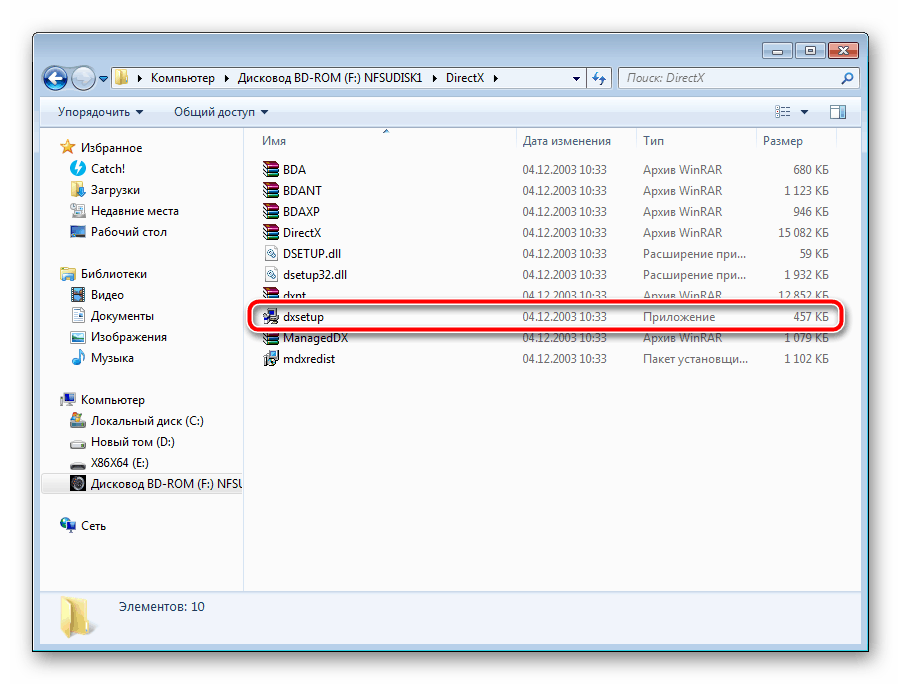
Task: Select the BDA WinRAR archive
Action: pos(294,170)
